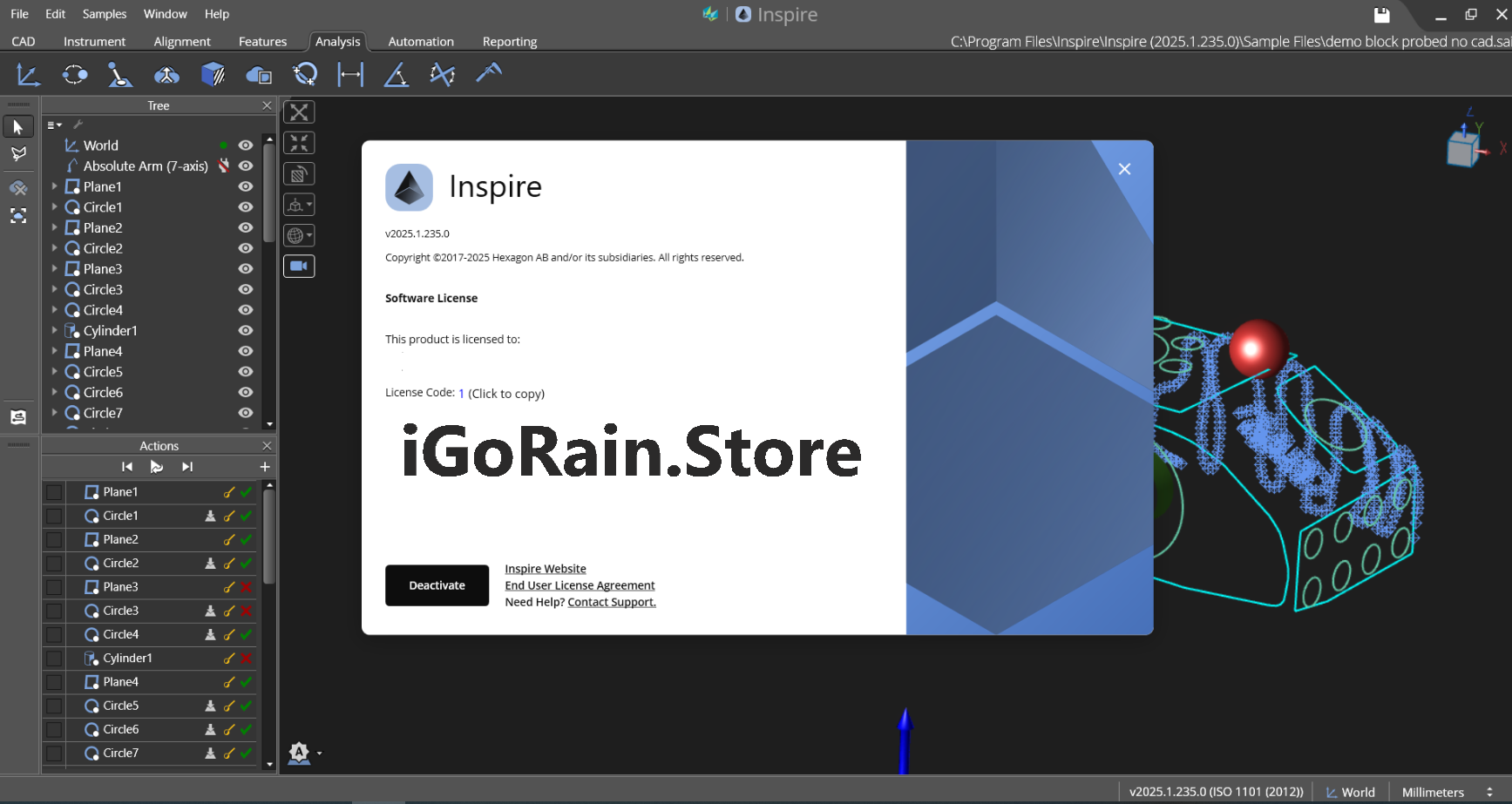1512x804 pixels.
Task: Open the angle measurement tool
Action: (x=396, y=75)
